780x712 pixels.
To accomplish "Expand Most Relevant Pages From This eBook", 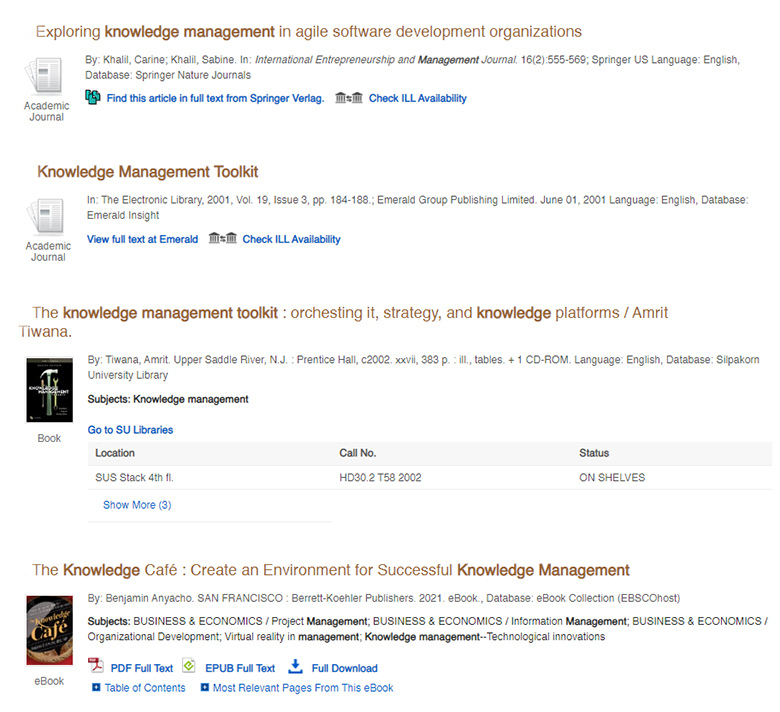I will pos(302,688).
